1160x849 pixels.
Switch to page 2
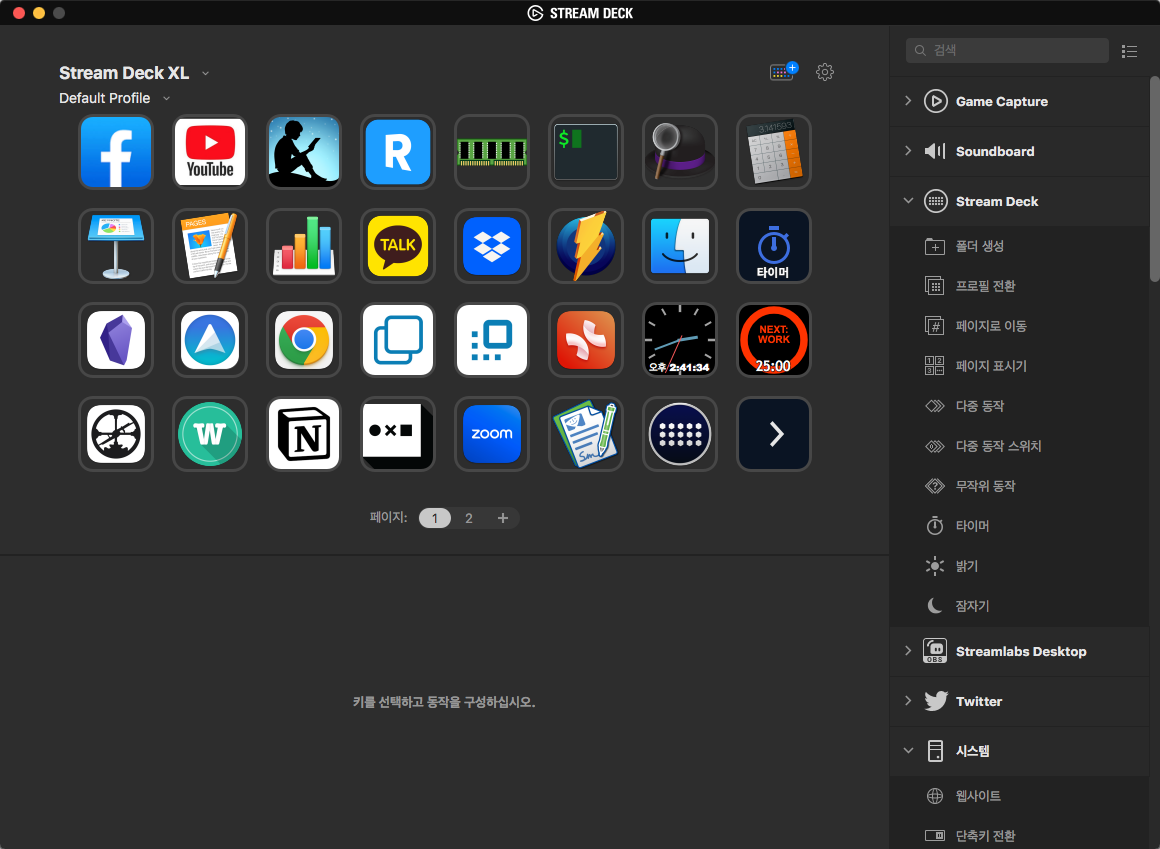click(468, 518)
